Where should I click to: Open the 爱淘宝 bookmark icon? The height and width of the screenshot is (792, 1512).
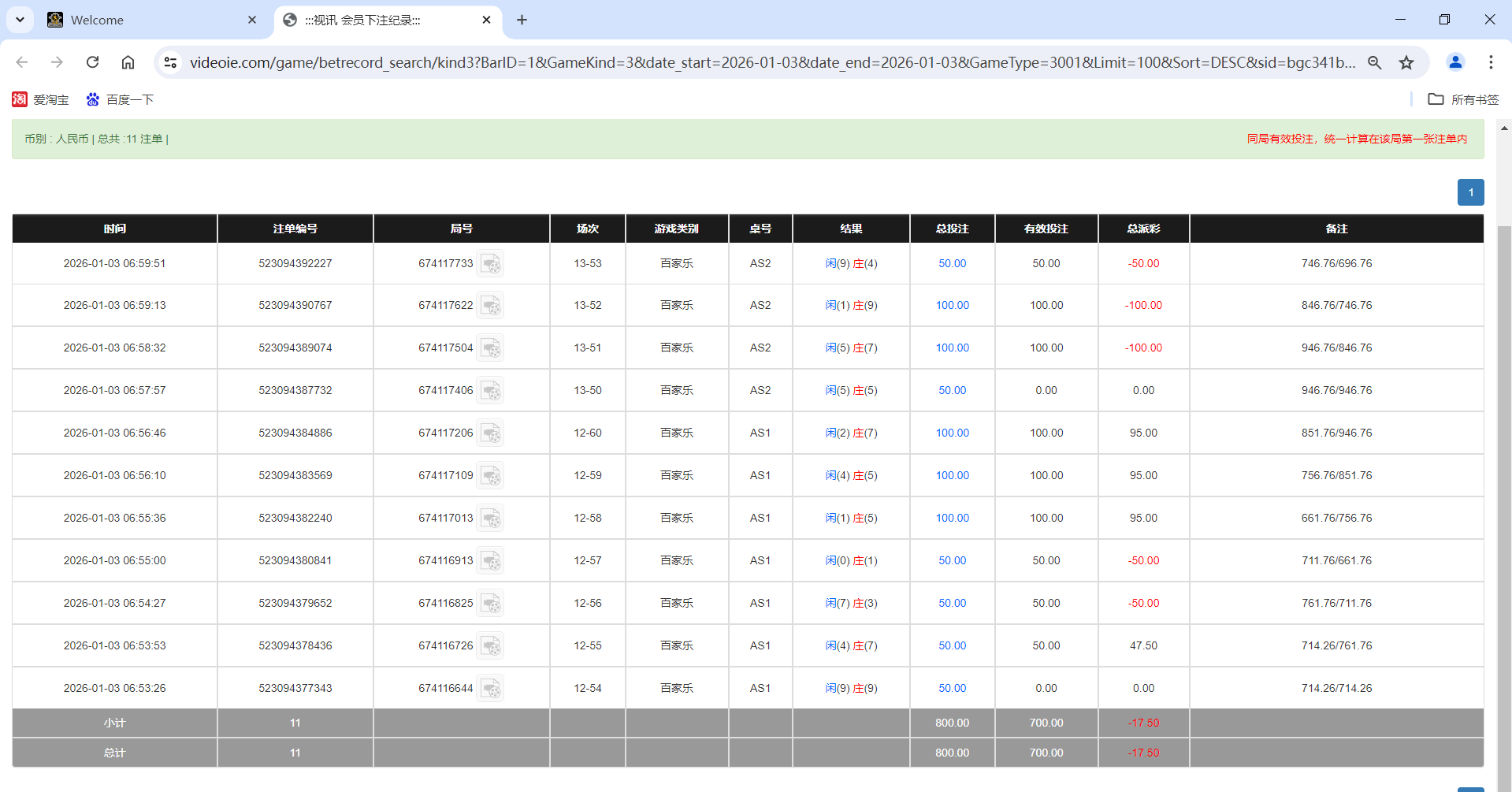pos(20,99)
